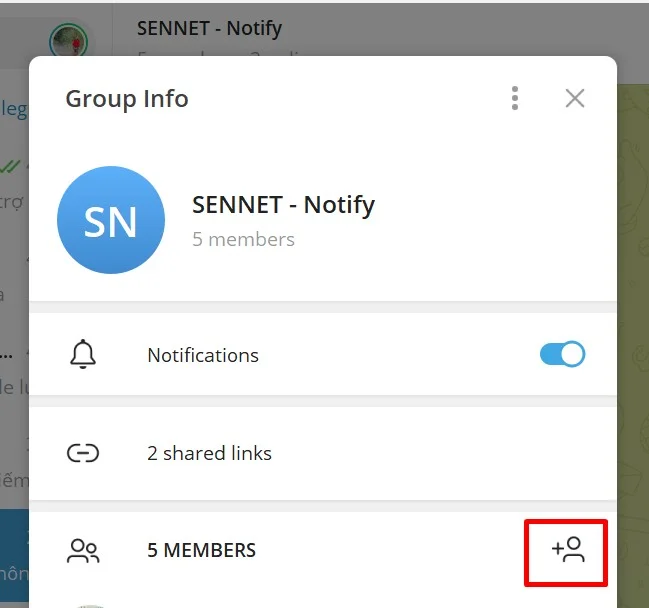Click the blue SN group avatar
Viewport: 649px width, 608px height.
coord(111,220)
